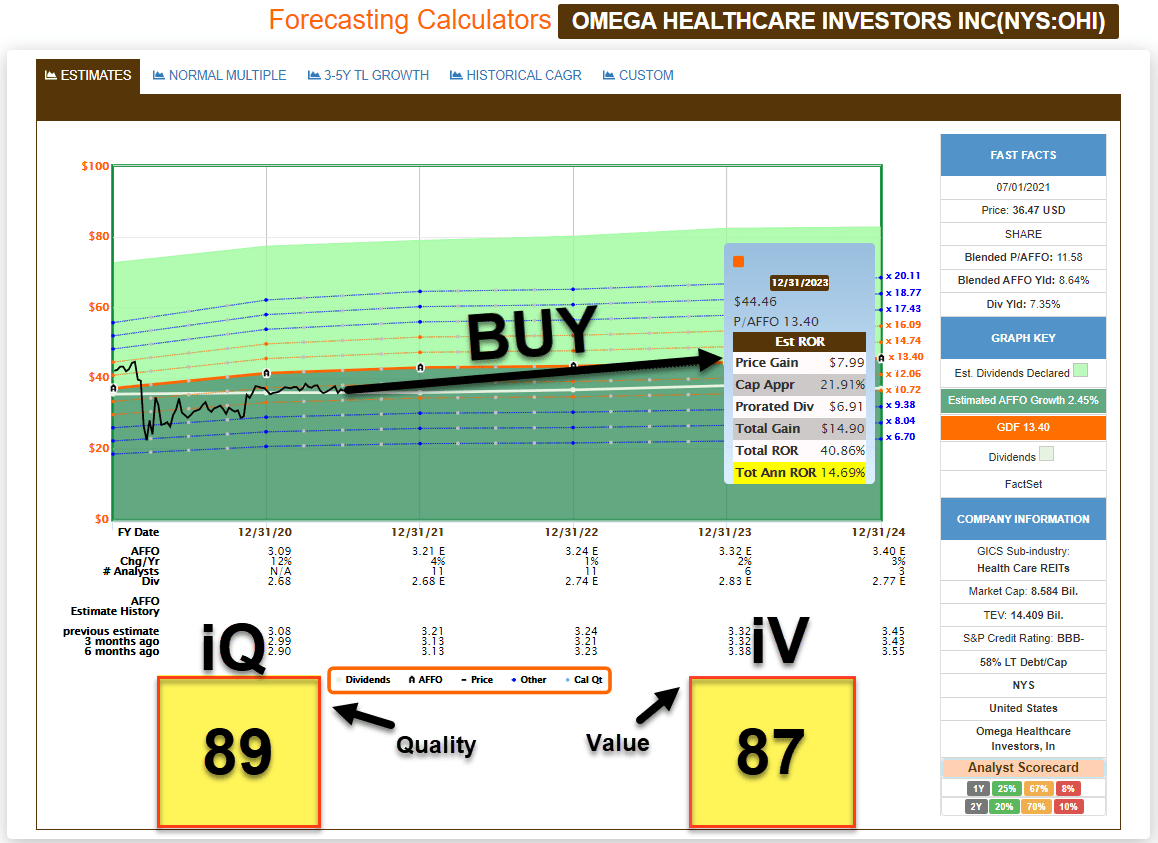Viewport: 1158px width, 843px height.
Task: Click the Total ROR 40.86% row
Action: pyautogui.click(x=799, y=451)
